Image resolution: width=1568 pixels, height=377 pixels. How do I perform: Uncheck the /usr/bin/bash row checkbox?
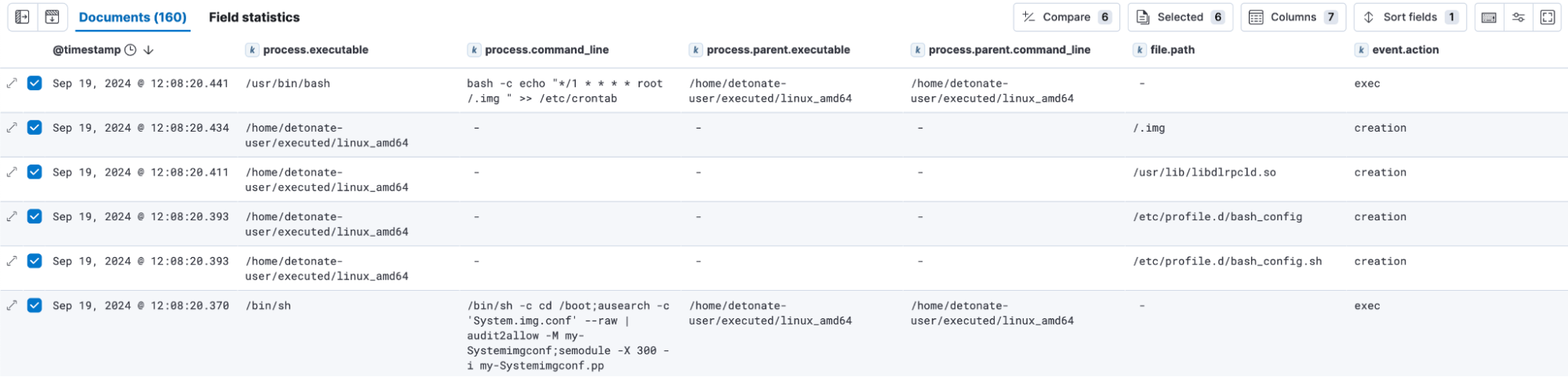[35, 83]
